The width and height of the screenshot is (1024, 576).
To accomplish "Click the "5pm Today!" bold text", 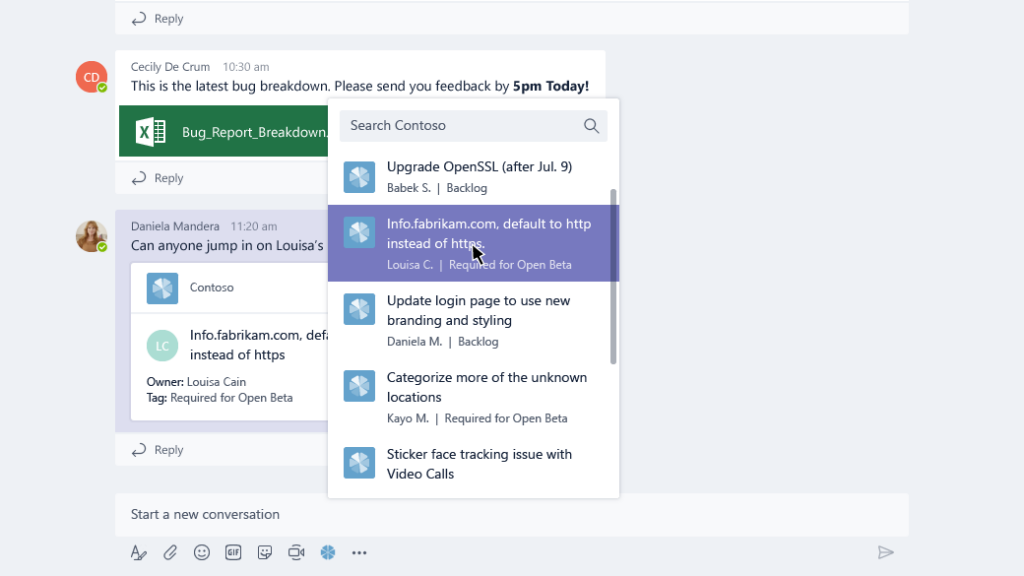I will pos(551,86).
